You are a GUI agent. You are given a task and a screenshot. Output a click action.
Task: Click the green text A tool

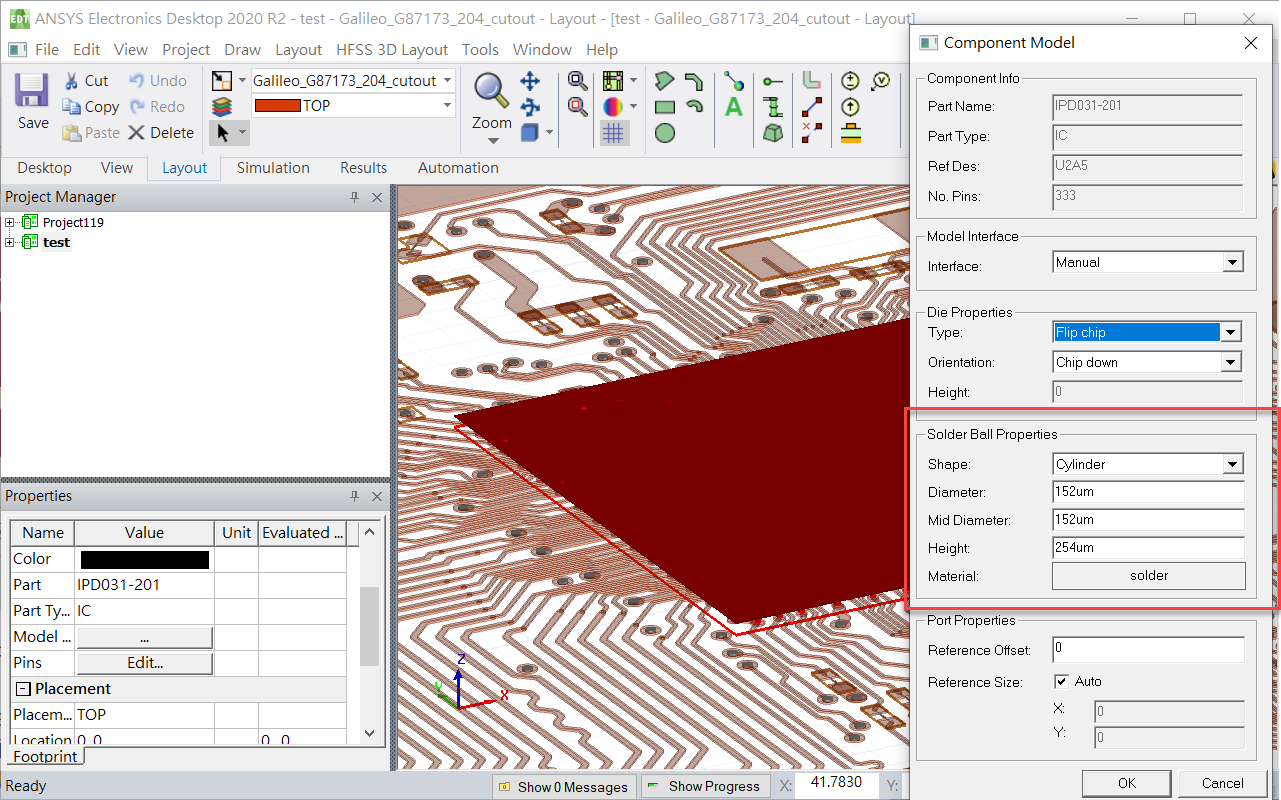tap(734, 106)
